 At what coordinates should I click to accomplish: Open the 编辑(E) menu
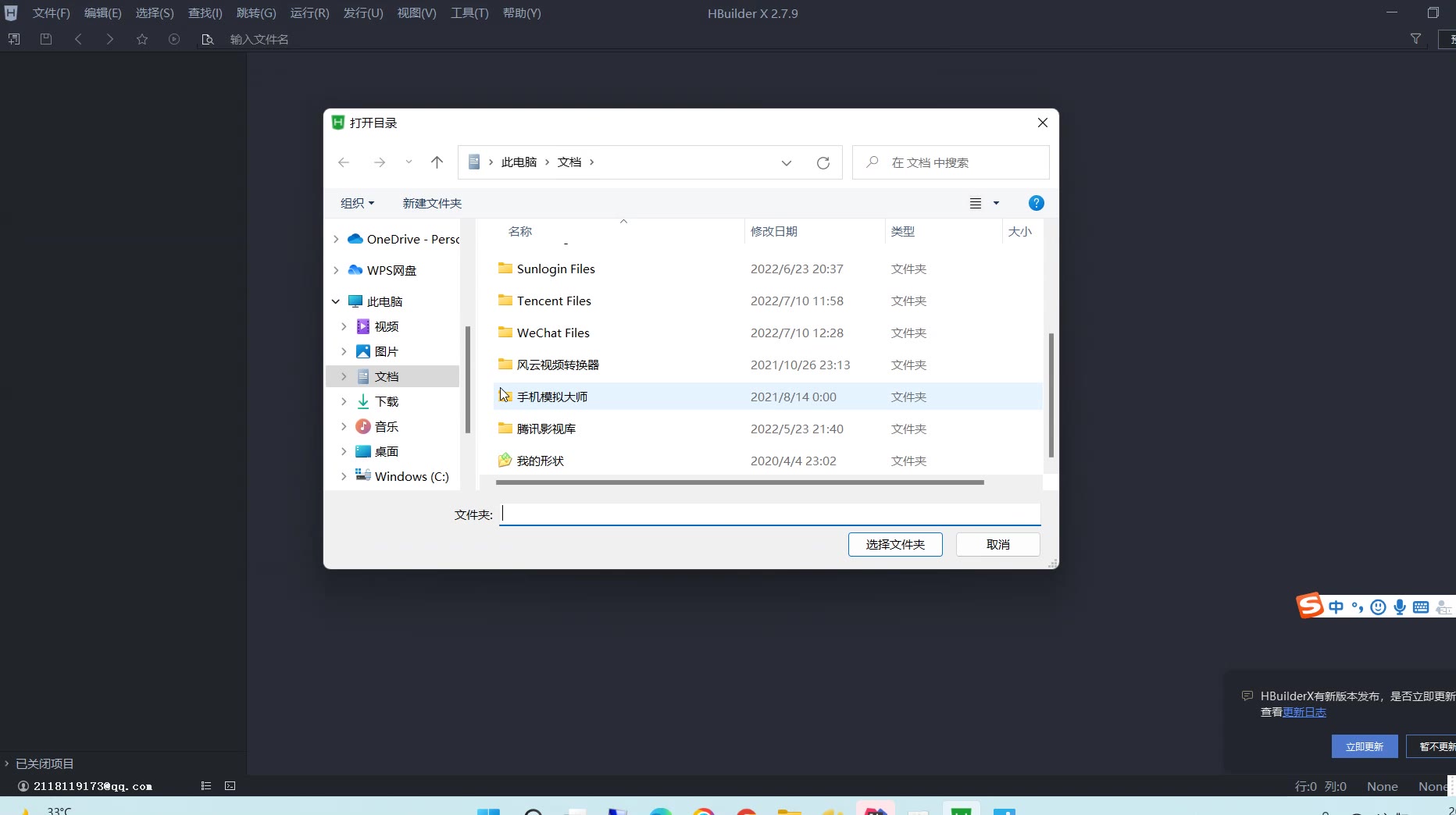tap(103, 13)
